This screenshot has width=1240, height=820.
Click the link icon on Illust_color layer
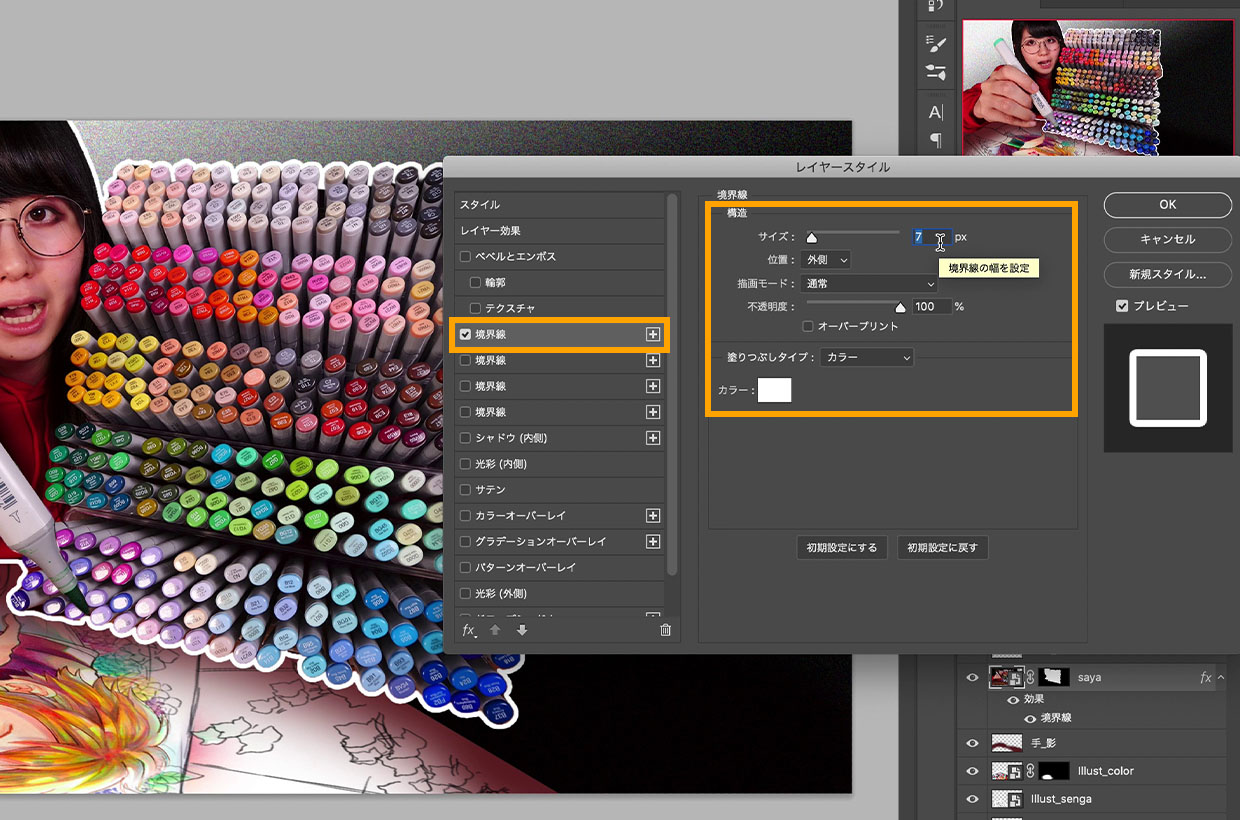(1030, 771)
